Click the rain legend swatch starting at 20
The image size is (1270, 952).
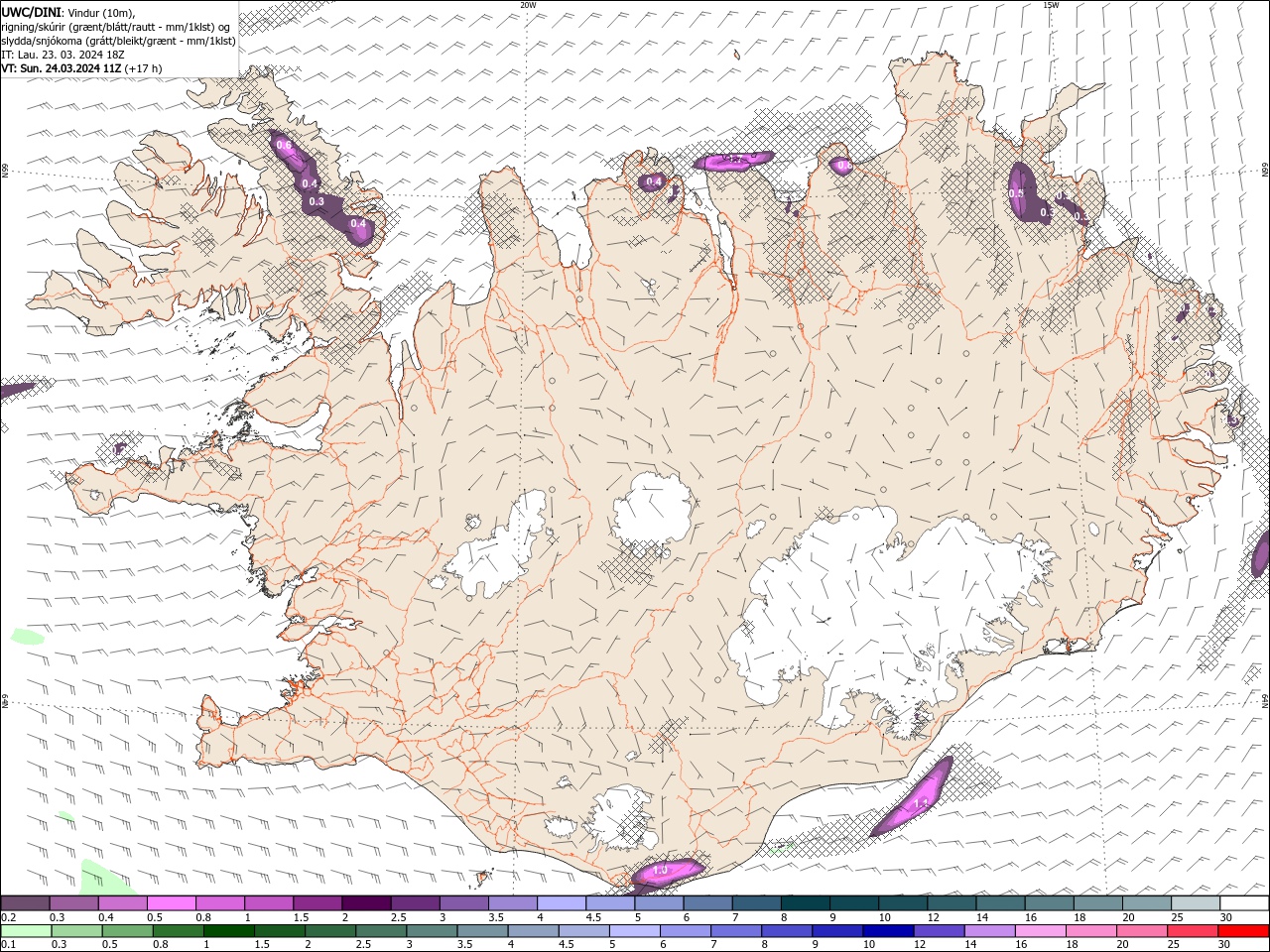(x=1142, y=931)
